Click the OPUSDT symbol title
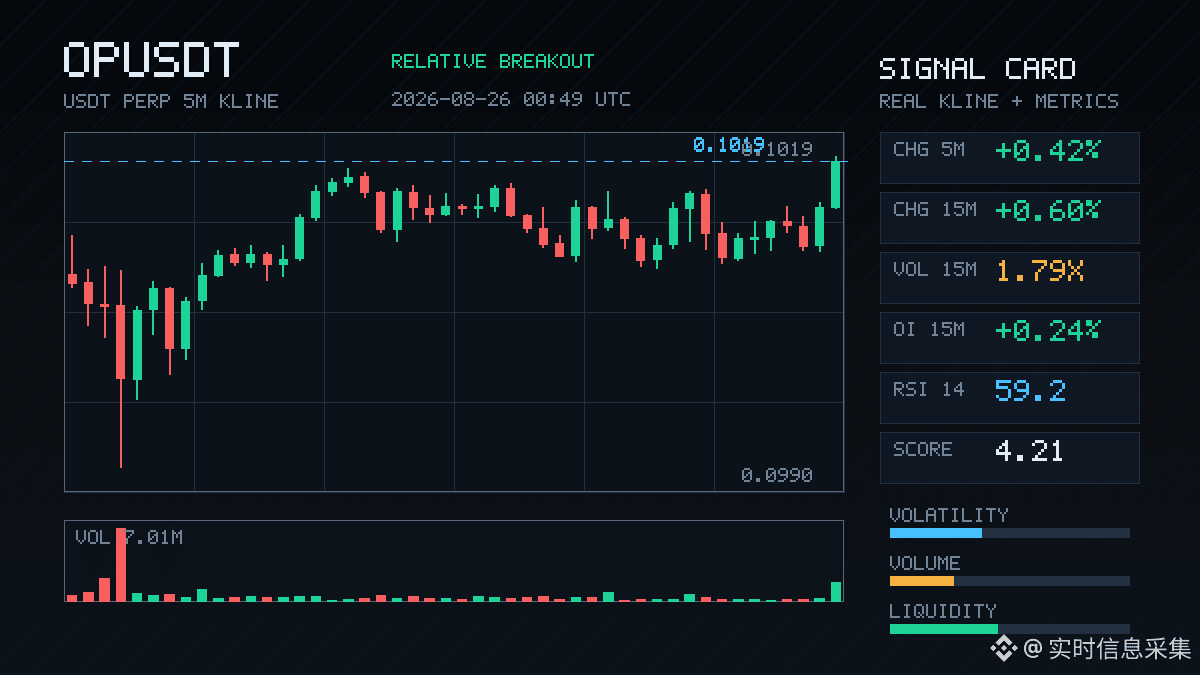The height and width of the screenshot is (675, 1200). pos(151,61)
